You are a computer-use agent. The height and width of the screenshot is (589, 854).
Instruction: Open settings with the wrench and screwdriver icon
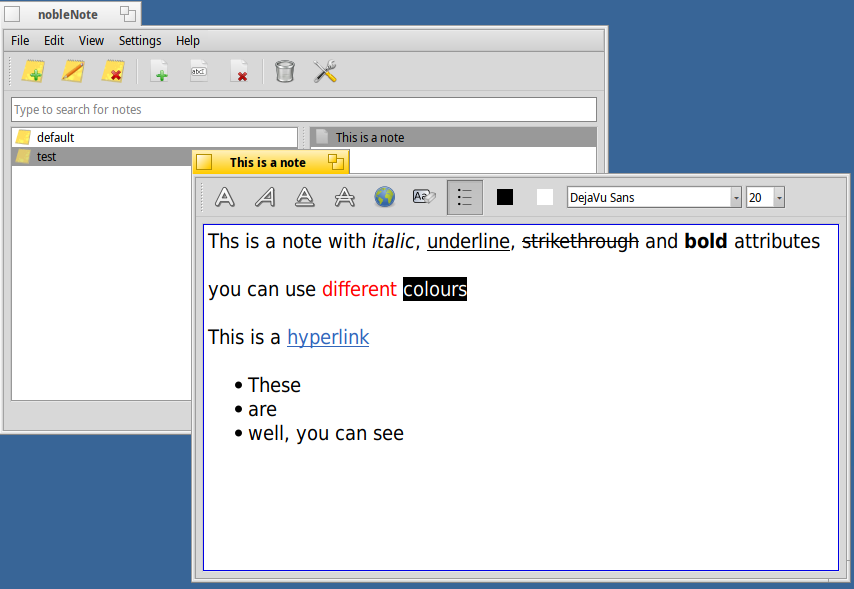pos(325,71)
